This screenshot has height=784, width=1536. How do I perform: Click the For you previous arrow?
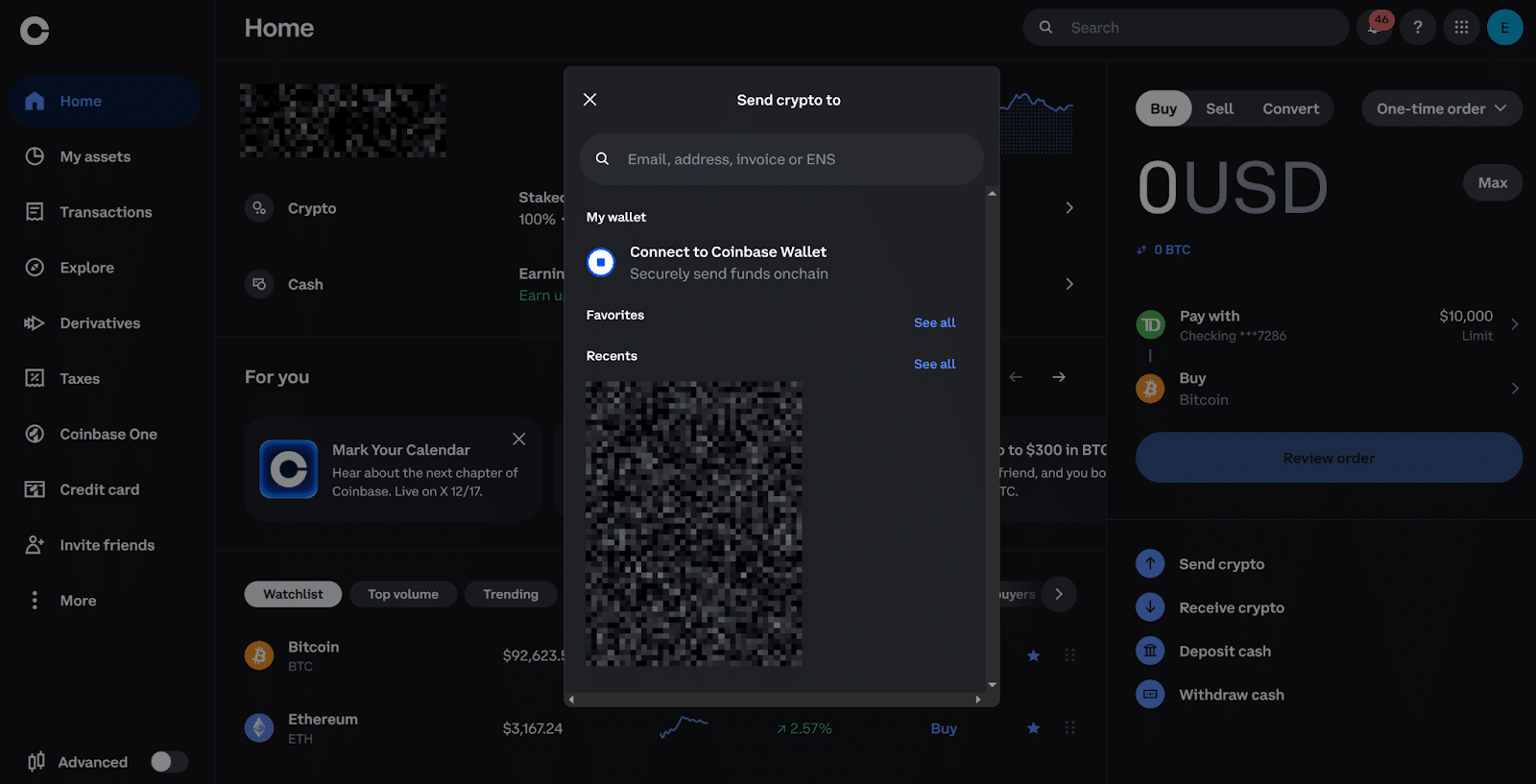point(1016,377)
